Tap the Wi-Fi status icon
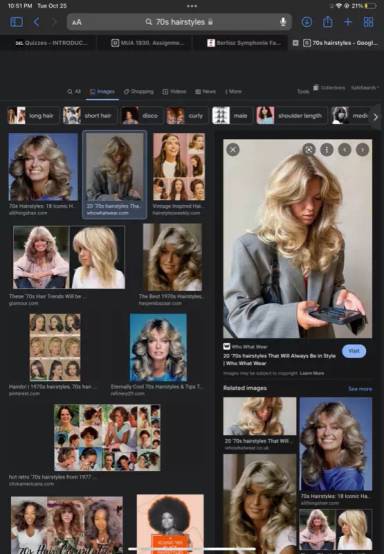 coord(339,6)
